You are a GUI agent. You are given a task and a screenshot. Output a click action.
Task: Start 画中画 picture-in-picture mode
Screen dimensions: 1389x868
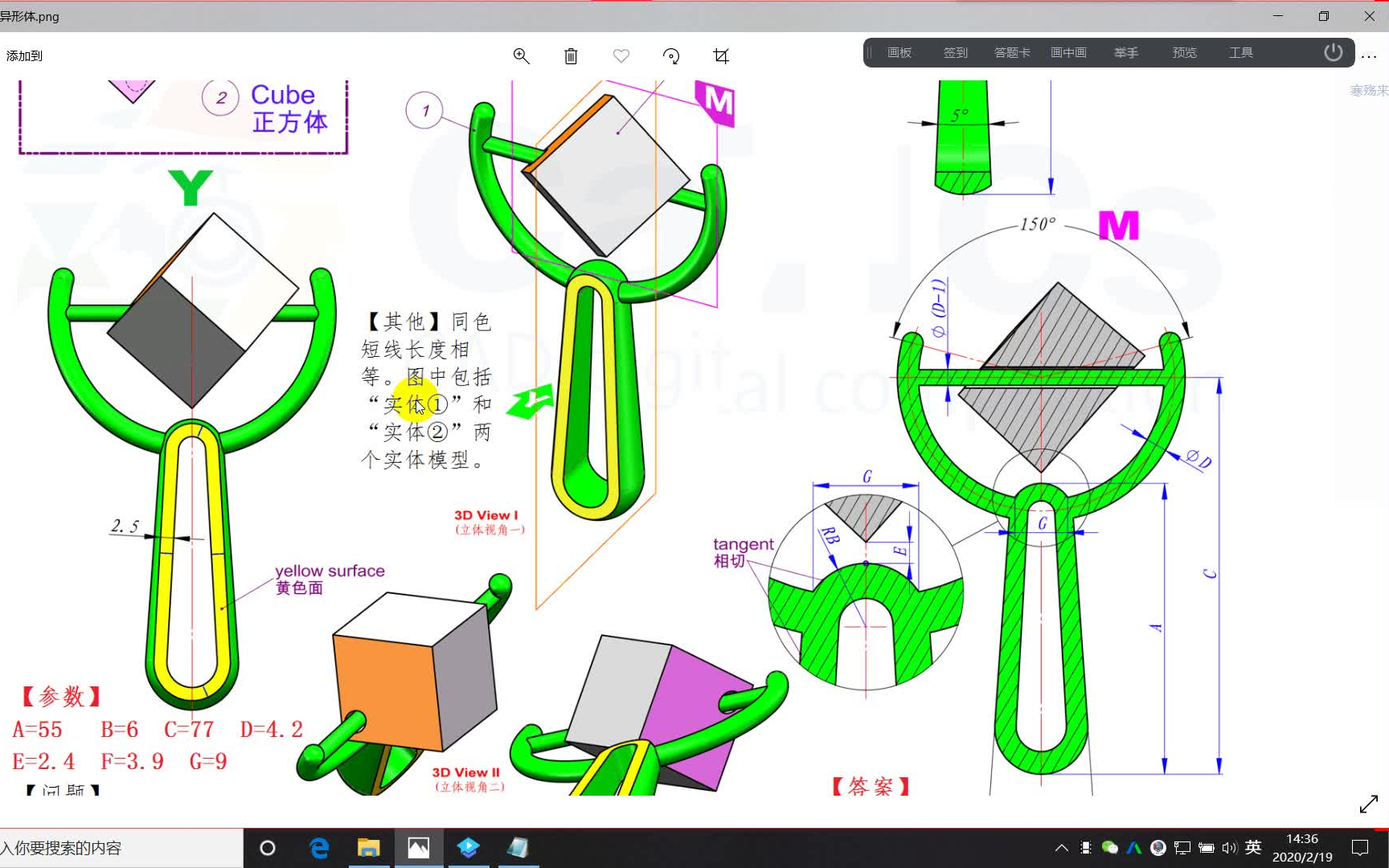tap(1067, 52)
